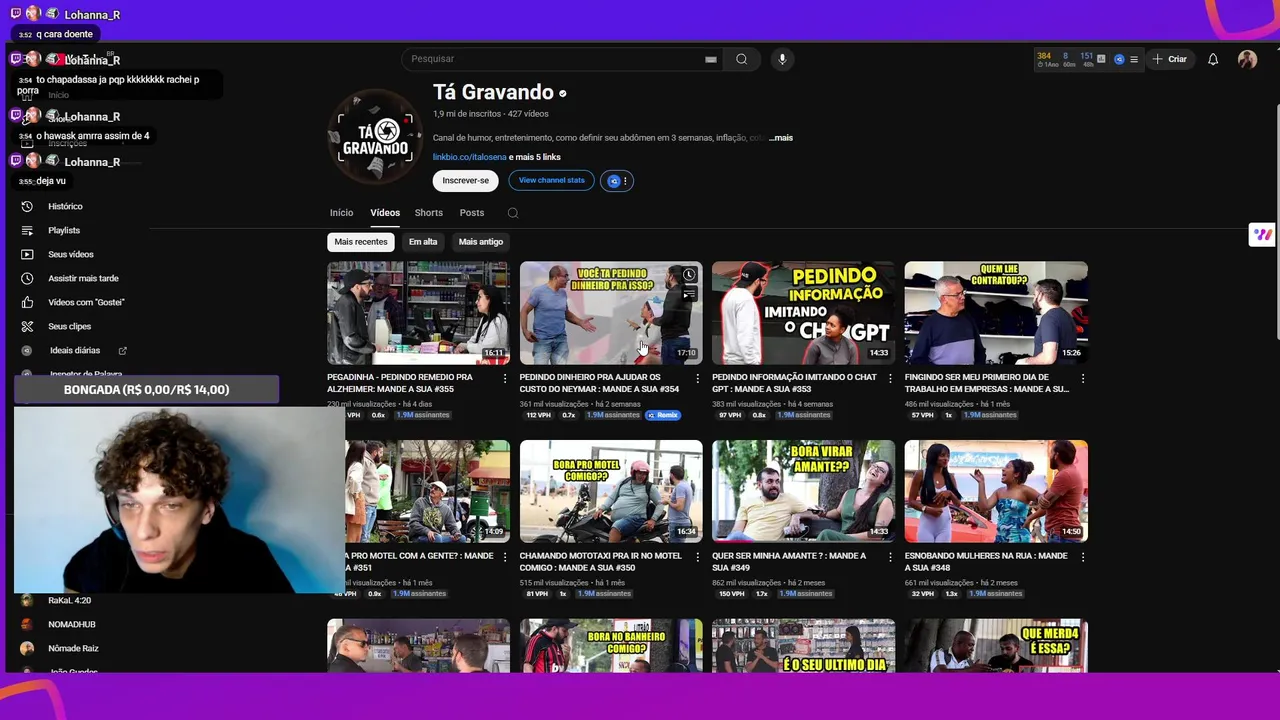1280x720 pixels.
Task: Click the pink extension icon at right edge
Action: 1263,234
